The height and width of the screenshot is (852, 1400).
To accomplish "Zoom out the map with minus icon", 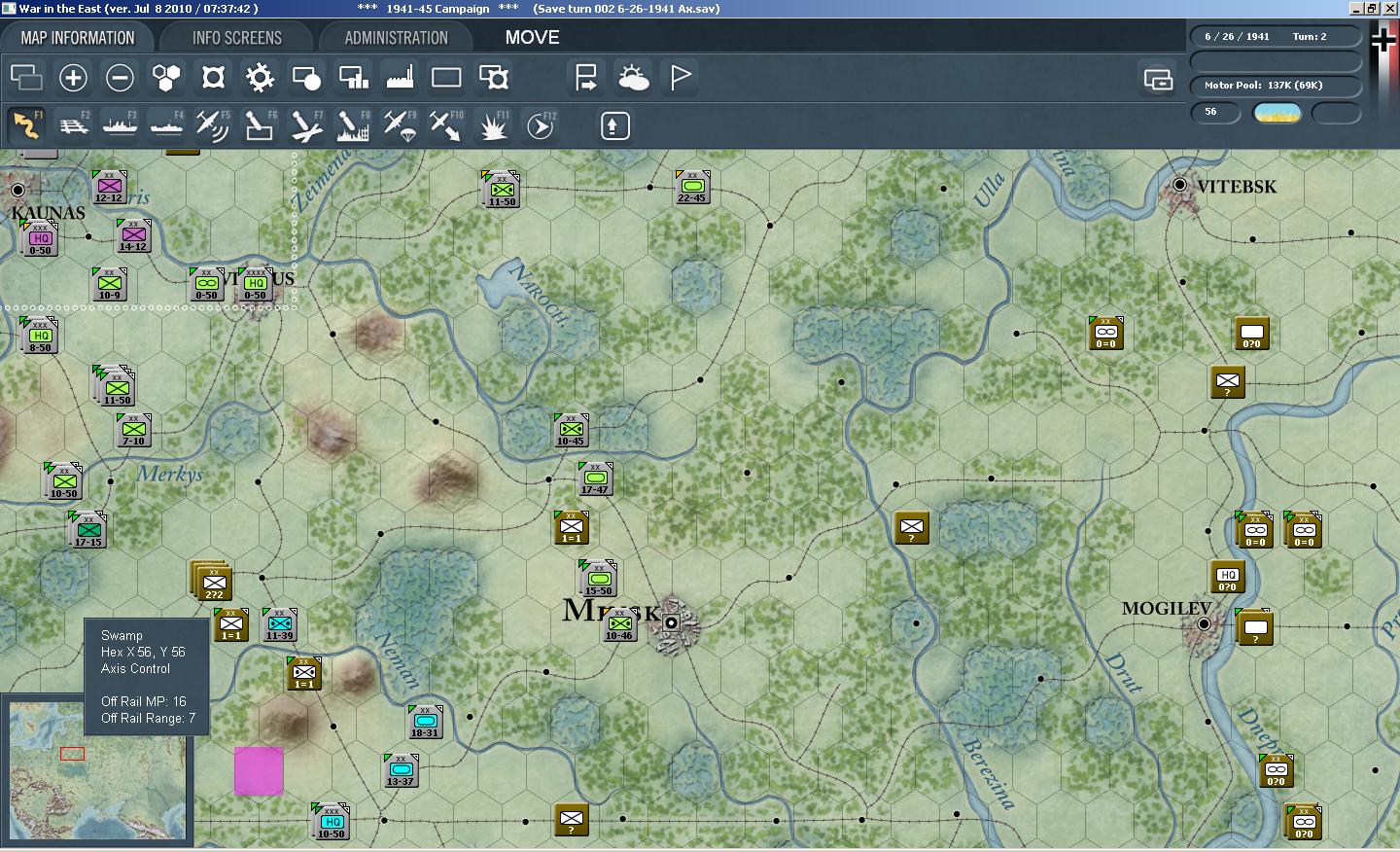I will click(x=120, y=78).
